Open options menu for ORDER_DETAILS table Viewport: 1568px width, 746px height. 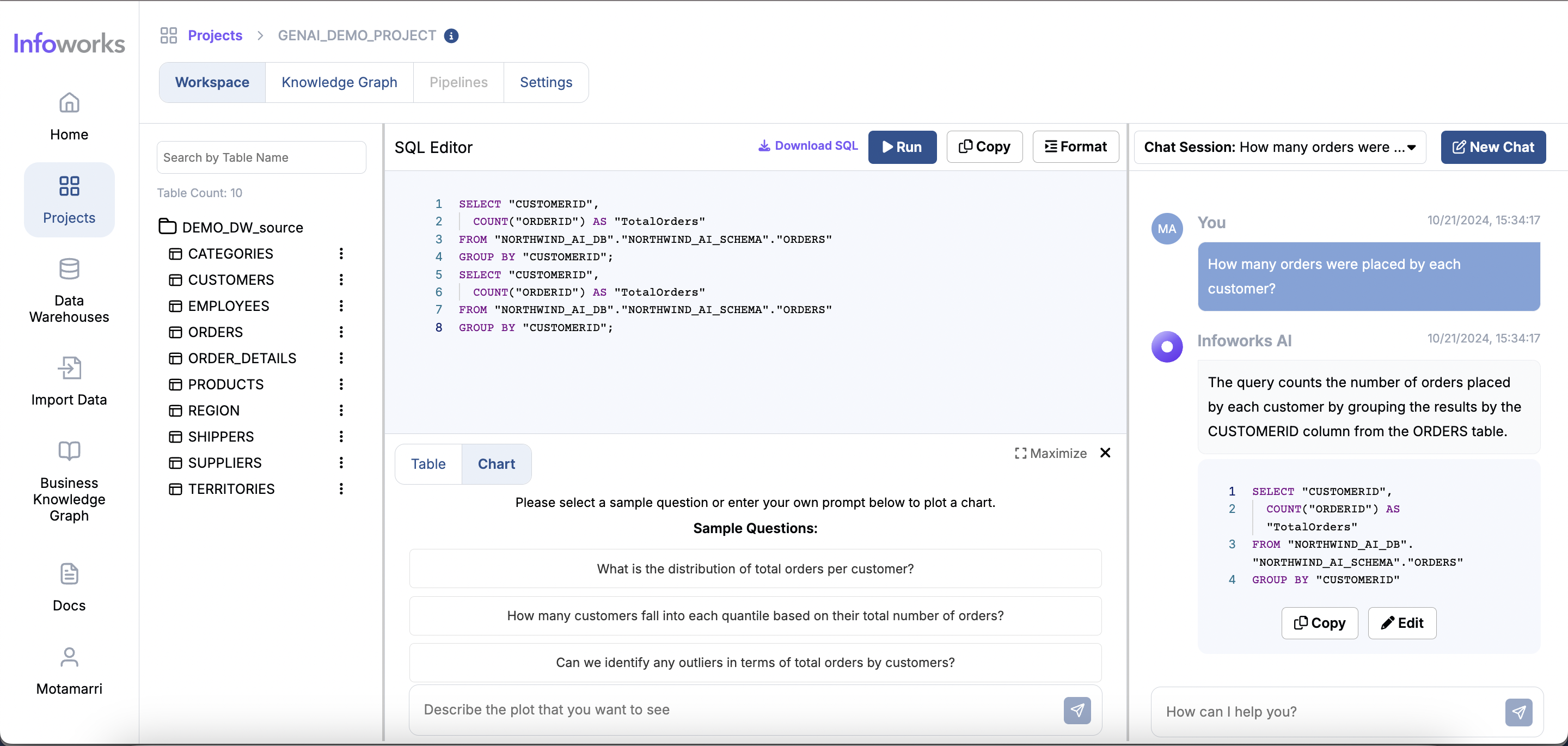point(341,358)
